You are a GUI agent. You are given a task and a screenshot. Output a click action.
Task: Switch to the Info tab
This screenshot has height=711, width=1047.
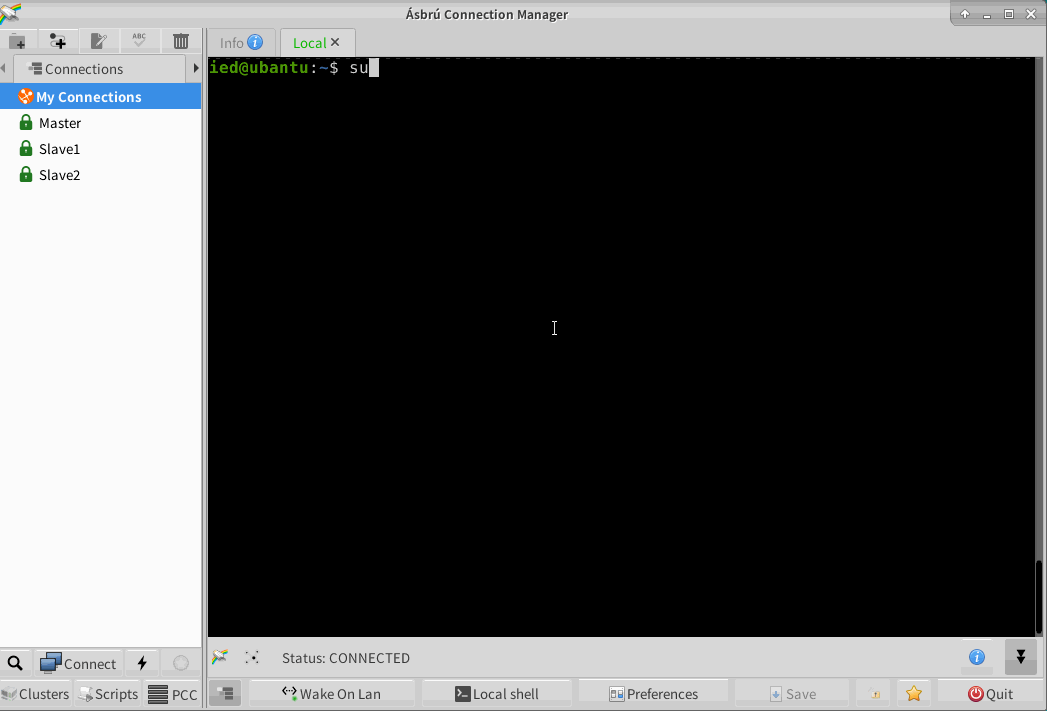241,43
